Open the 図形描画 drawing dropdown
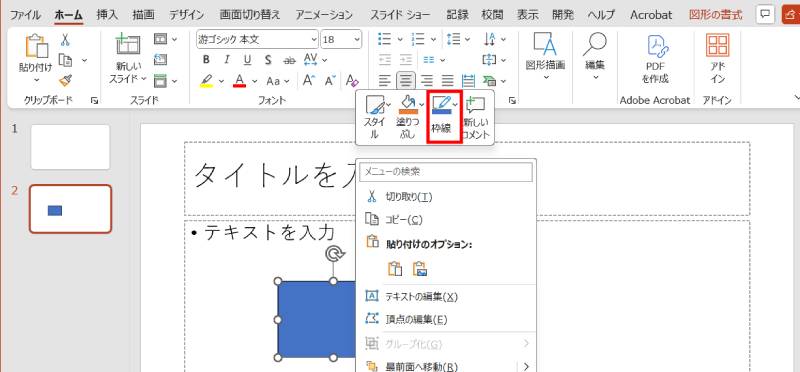The height and width of the screenshot is (372, 800). tap(545, 57)
